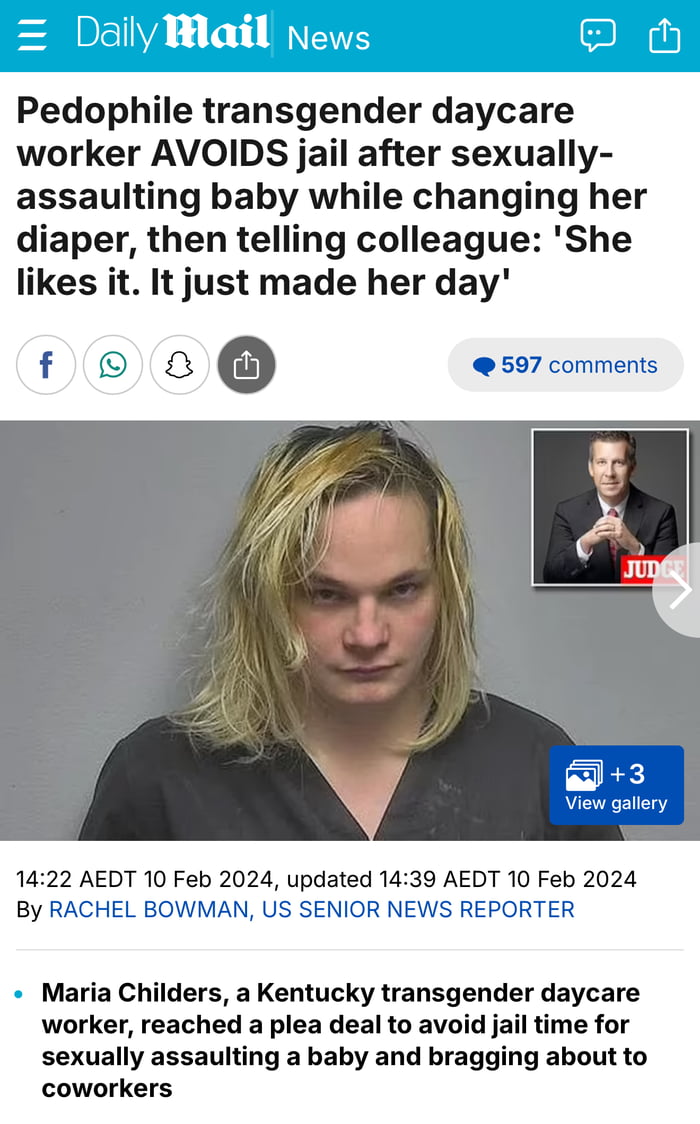
Task: Select the Maria Childers bullet summary
Action: 344,1040
